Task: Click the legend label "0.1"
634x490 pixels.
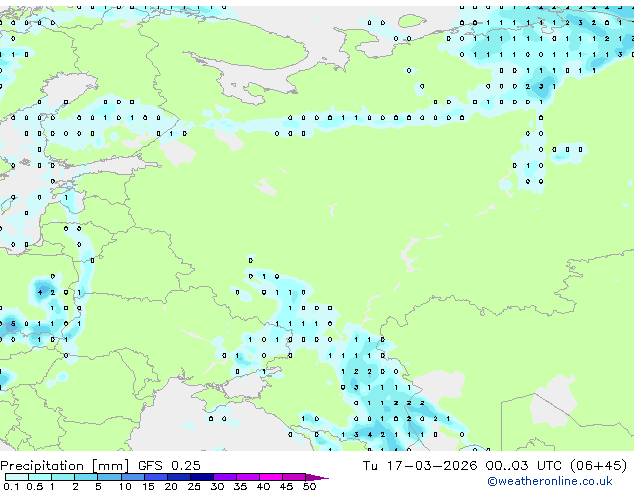Action: [x=11, y=486]
